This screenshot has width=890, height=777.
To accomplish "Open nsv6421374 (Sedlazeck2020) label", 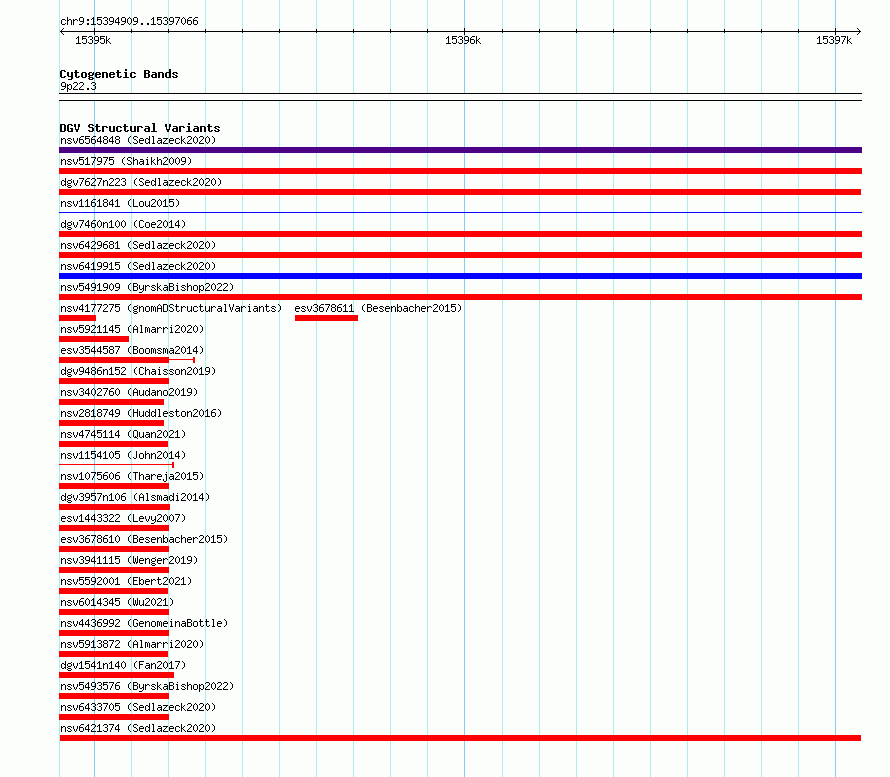I will pyautogui.click(x=138, y=728).
